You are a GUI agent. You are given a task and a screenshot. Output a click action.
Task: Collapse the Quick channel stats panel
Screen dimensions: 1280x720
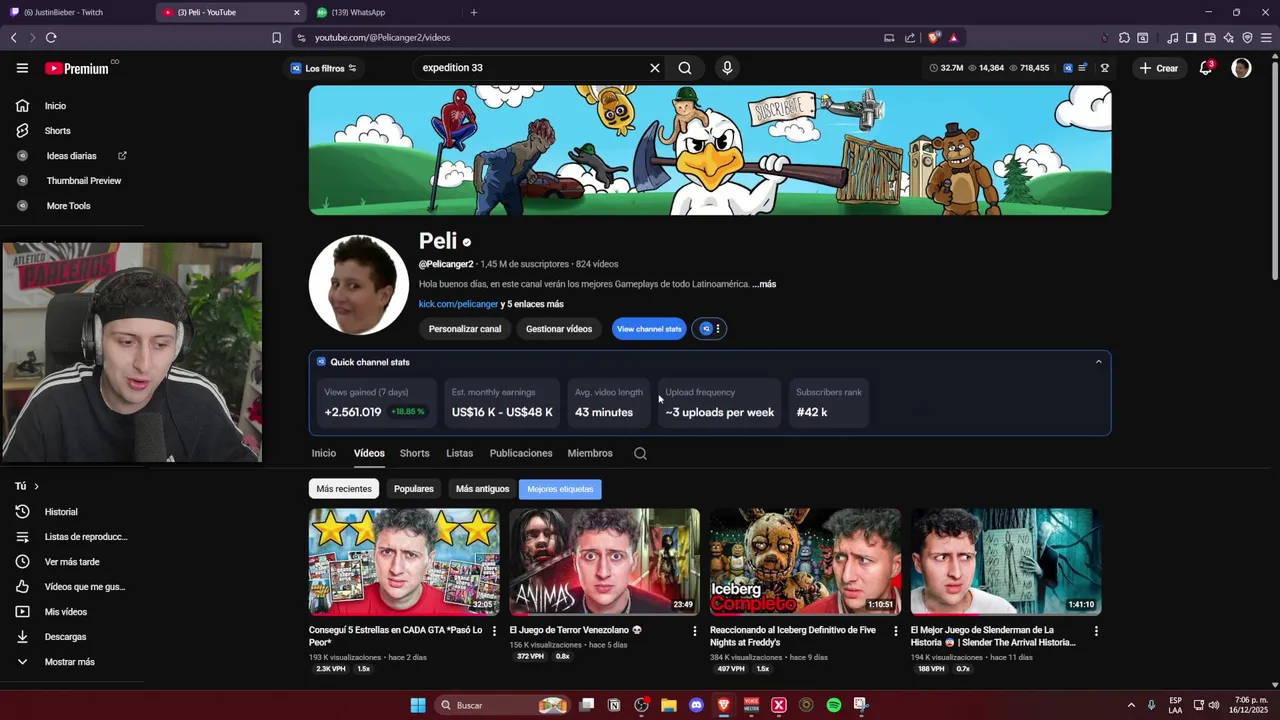point(1098,362)
